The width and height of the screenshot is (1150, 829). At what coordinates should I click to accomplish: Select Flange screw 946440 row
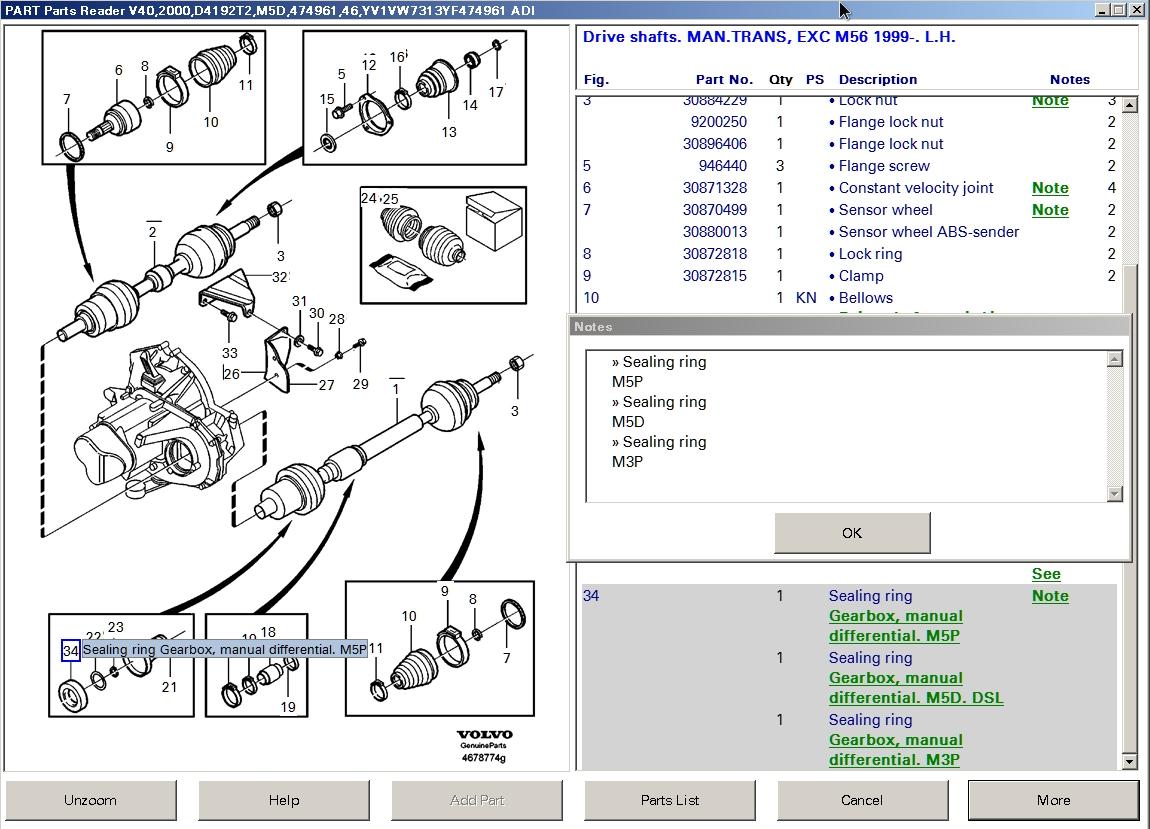pyautogui.click(x=849, y=166)
